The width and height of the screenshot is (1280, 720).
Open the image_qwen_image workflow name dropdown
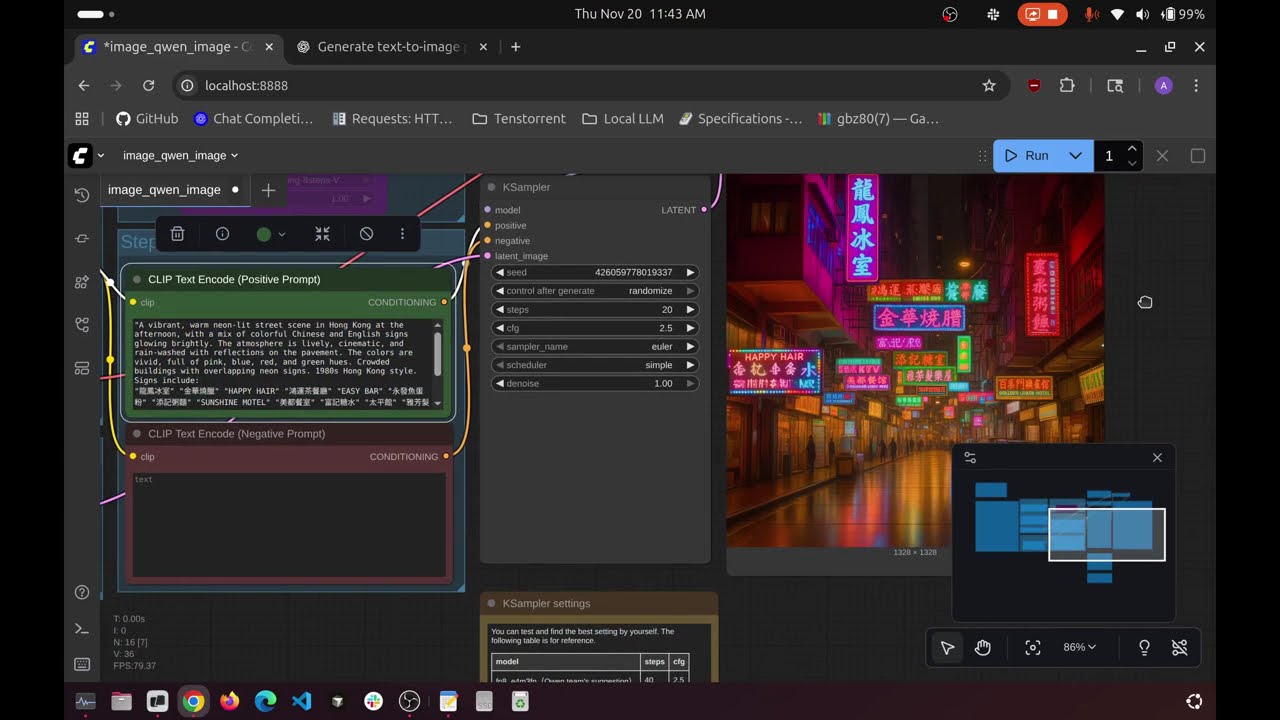pos(180,155)
